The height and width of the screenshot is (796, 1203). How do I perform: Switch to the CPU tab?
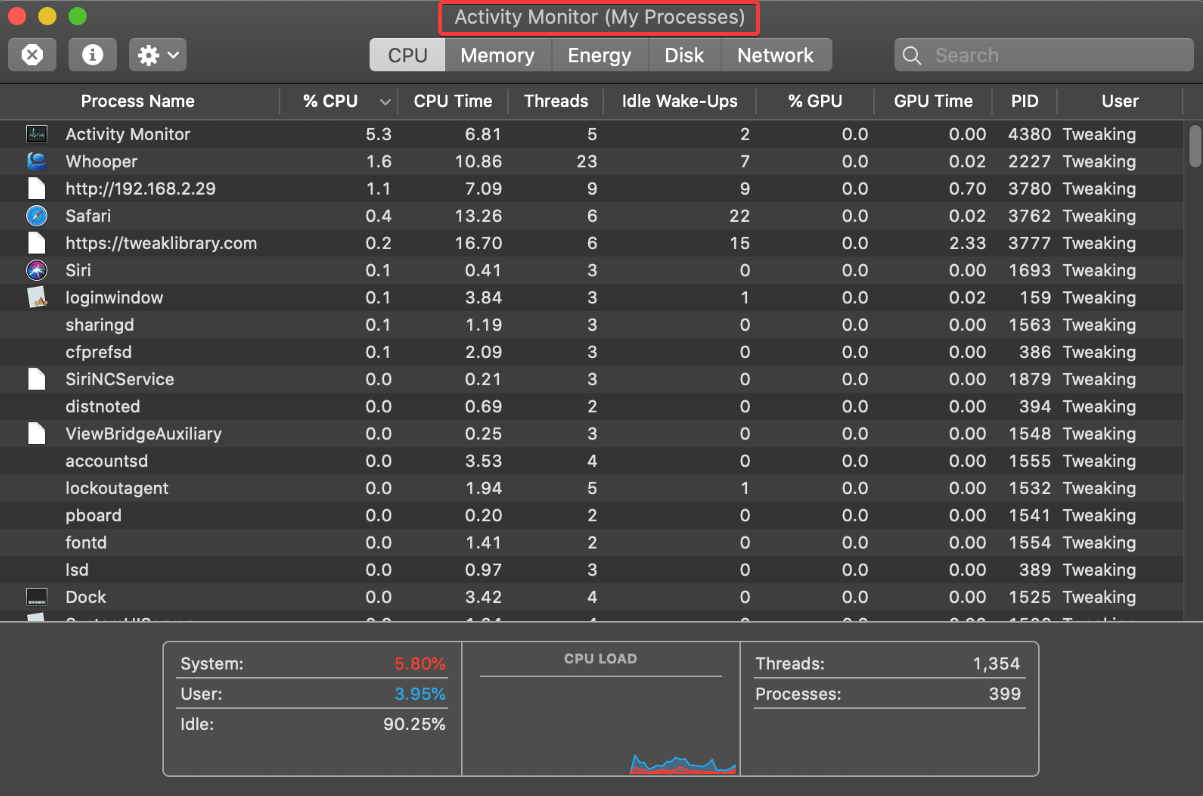click(407, 55)
